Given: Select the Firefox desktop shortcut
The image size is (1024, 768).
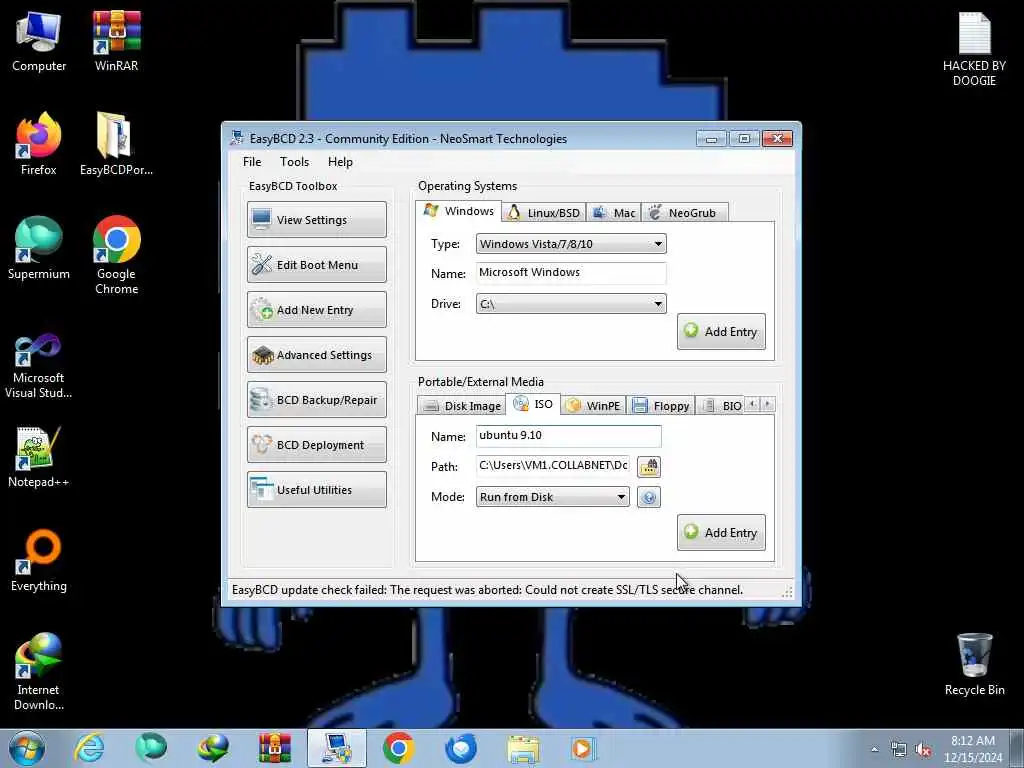Looking at the screenshot, I should 39,144.
